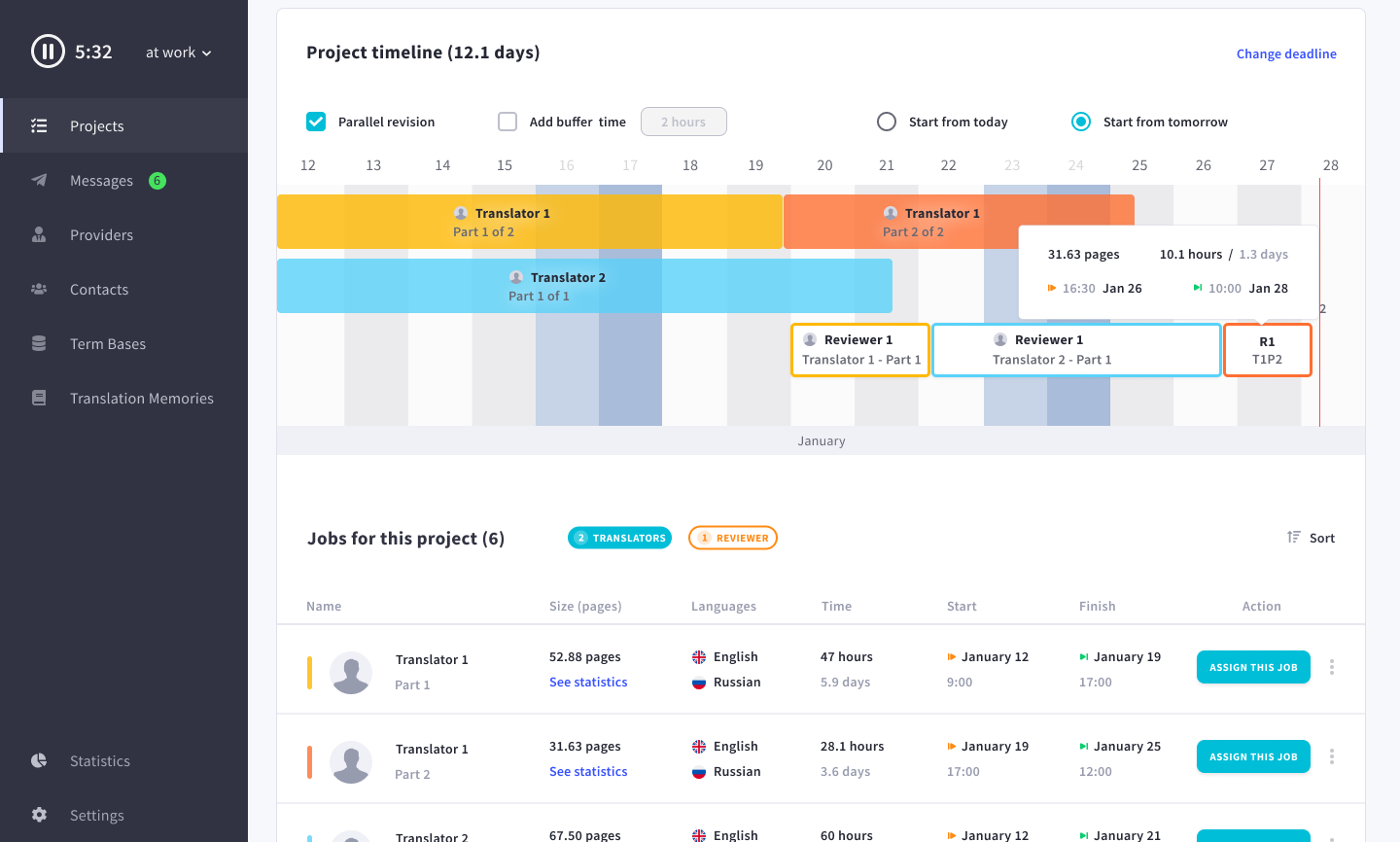This screenshot has width=1400, height=842.
Task: Click the yellow color marker for Part 1
Action: point(309,673)
